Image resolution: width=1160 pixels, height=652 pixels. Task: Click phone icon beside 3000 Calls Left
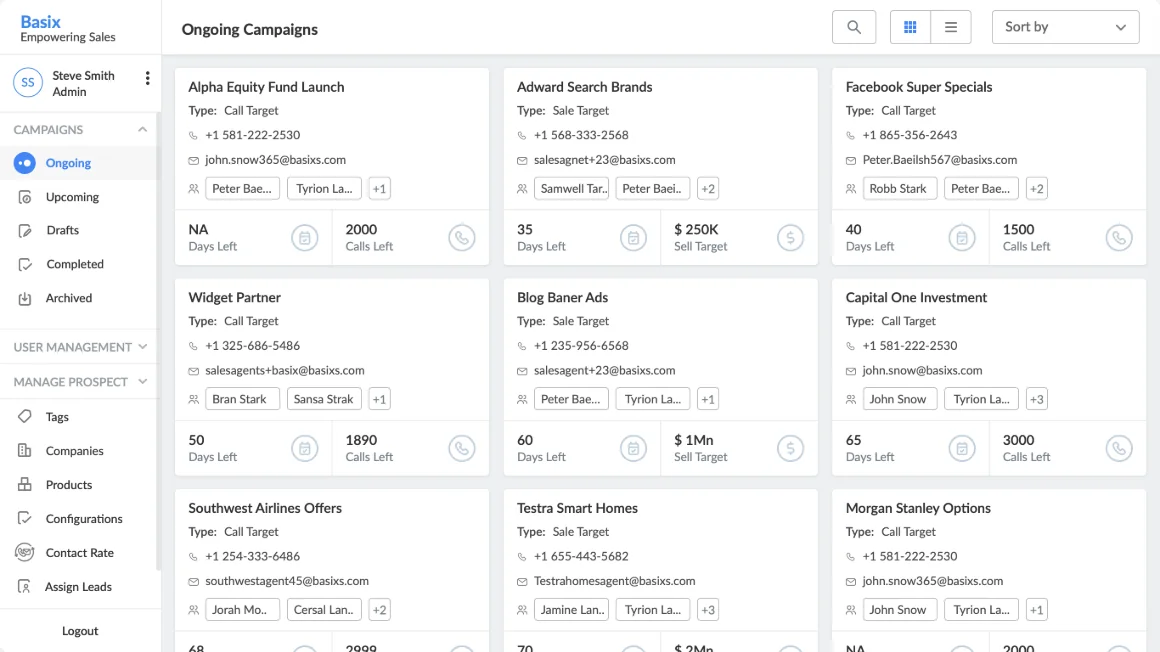click(1119, 448)
